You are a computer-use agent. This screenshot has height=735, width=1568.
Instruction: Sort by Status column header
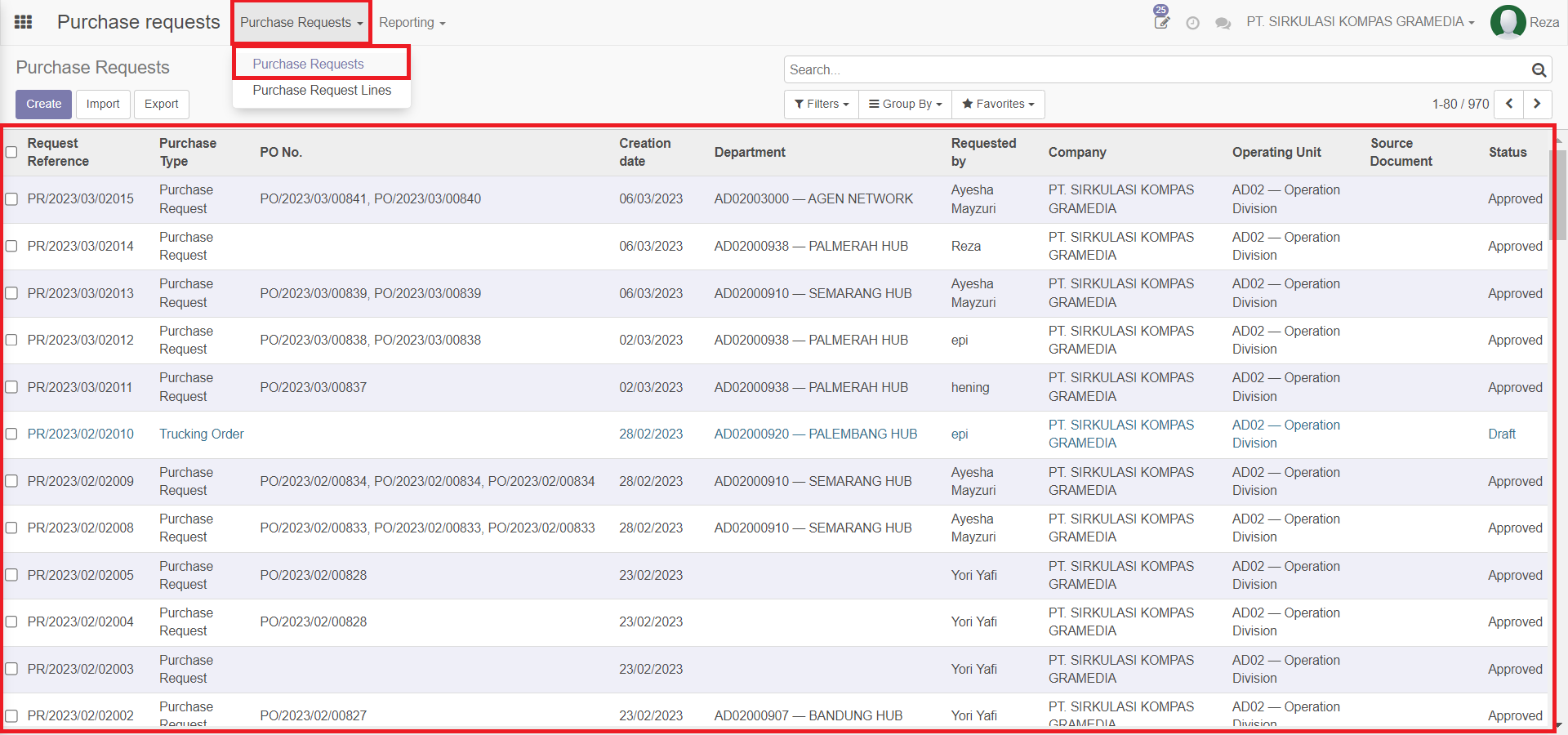click(1508, 152)
